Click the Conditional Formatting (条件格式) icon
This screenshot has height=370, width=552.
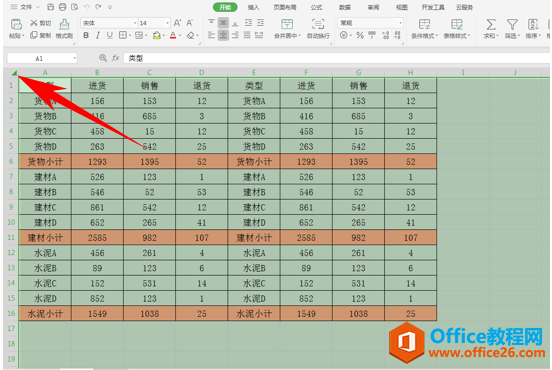click(424, 24)
